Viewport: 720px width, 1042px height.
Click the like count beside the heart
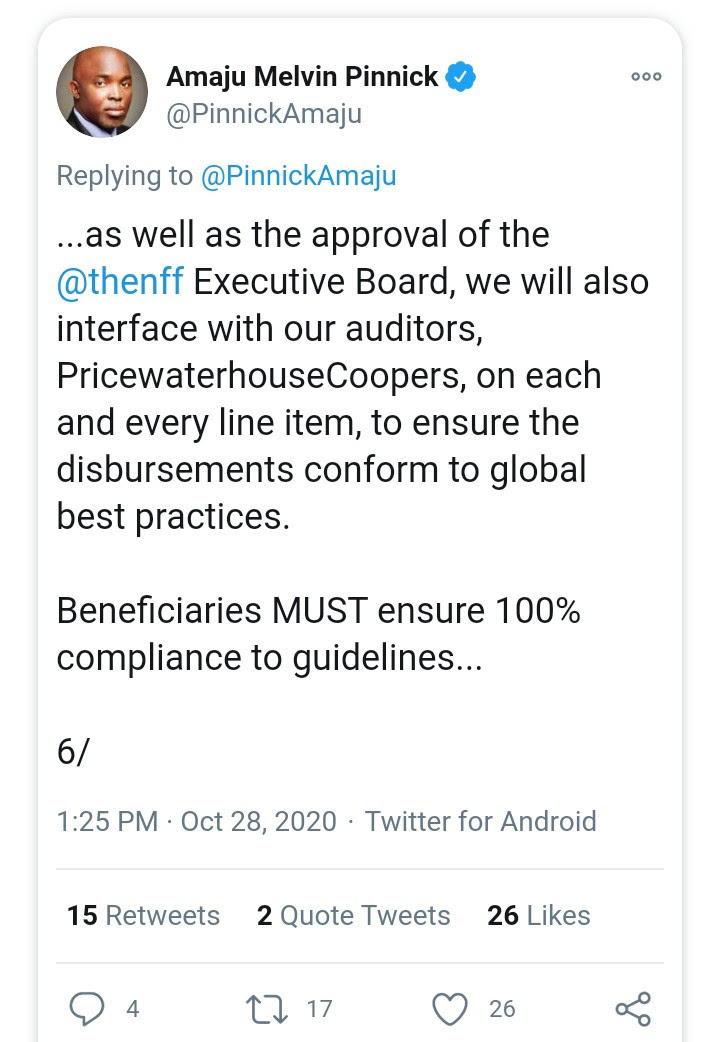point(502,1009)
